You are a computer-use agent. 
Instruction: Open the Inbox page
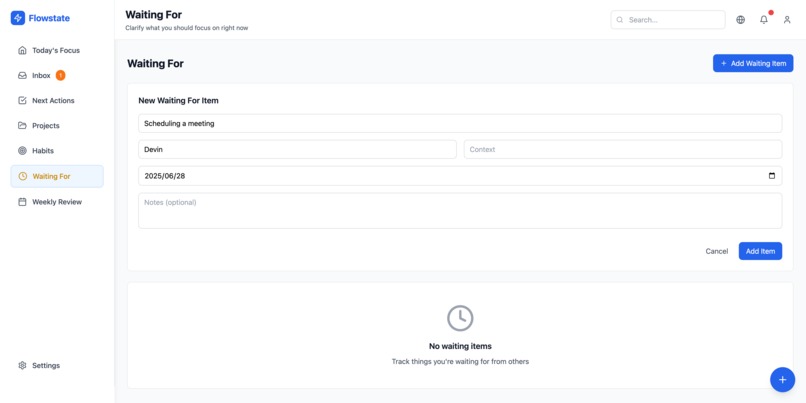click(57, 76)
